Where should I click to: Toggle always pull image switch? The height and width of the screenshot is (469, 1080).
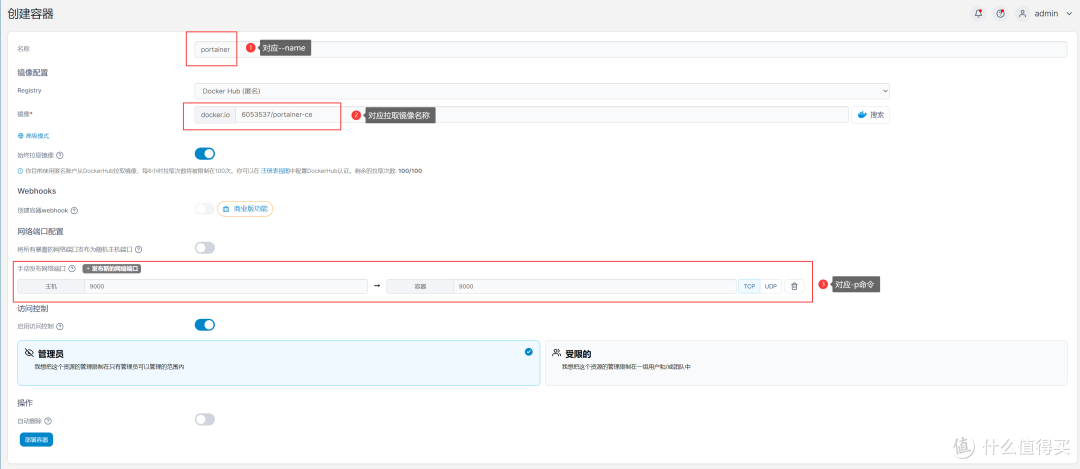pos(205,154)
